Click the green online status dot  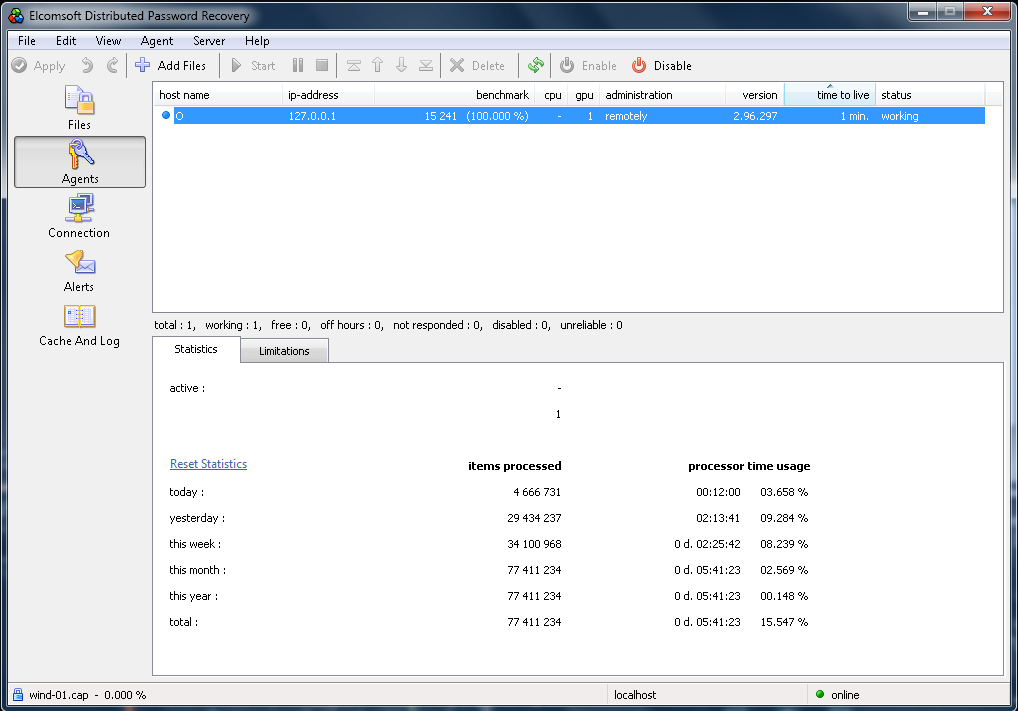coord(819,694)
